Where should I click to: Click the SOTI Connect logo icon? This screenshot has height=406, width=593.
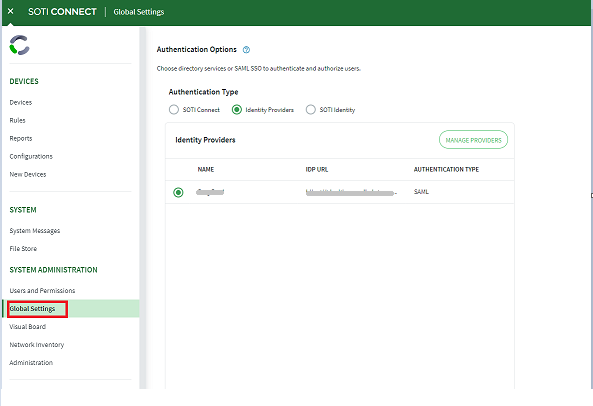click(19, 45)
